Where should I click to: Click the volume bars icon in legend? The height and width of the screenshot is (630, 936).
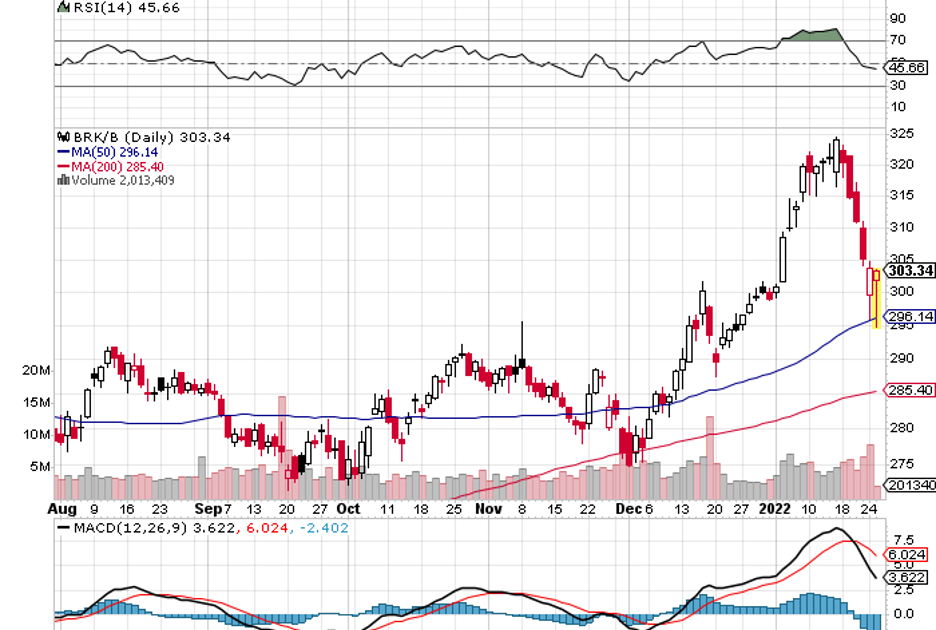point(64,180)
